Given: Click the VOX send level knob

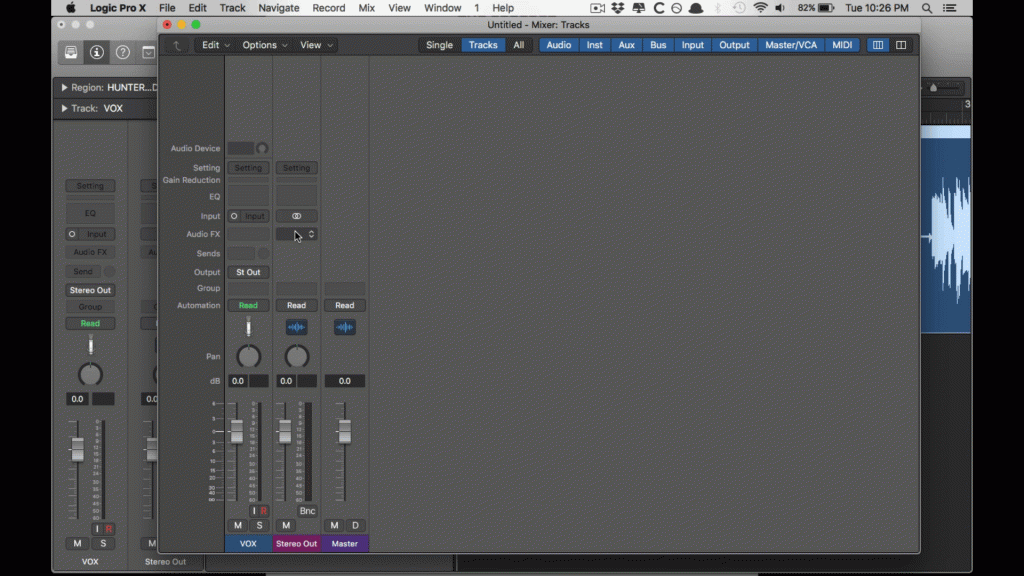Looking at the screenshot, I should (263, 253).
